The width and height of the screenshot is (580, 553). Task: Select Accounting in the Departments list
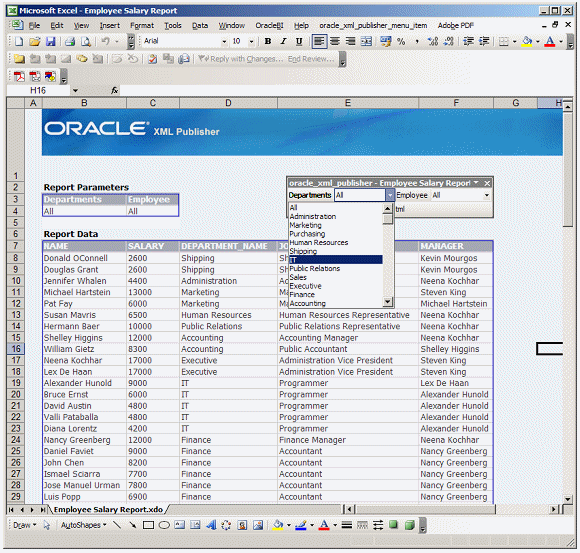coord(335,303)
